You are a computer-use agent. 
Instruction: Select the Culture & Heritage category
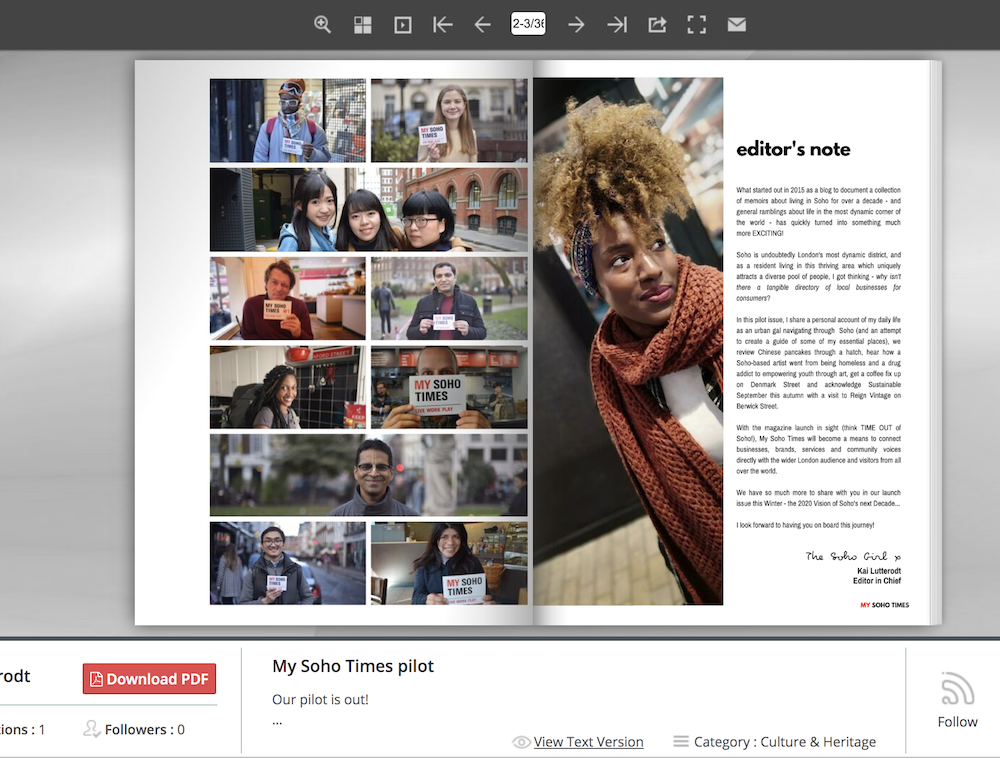click(x=818, y=742)
